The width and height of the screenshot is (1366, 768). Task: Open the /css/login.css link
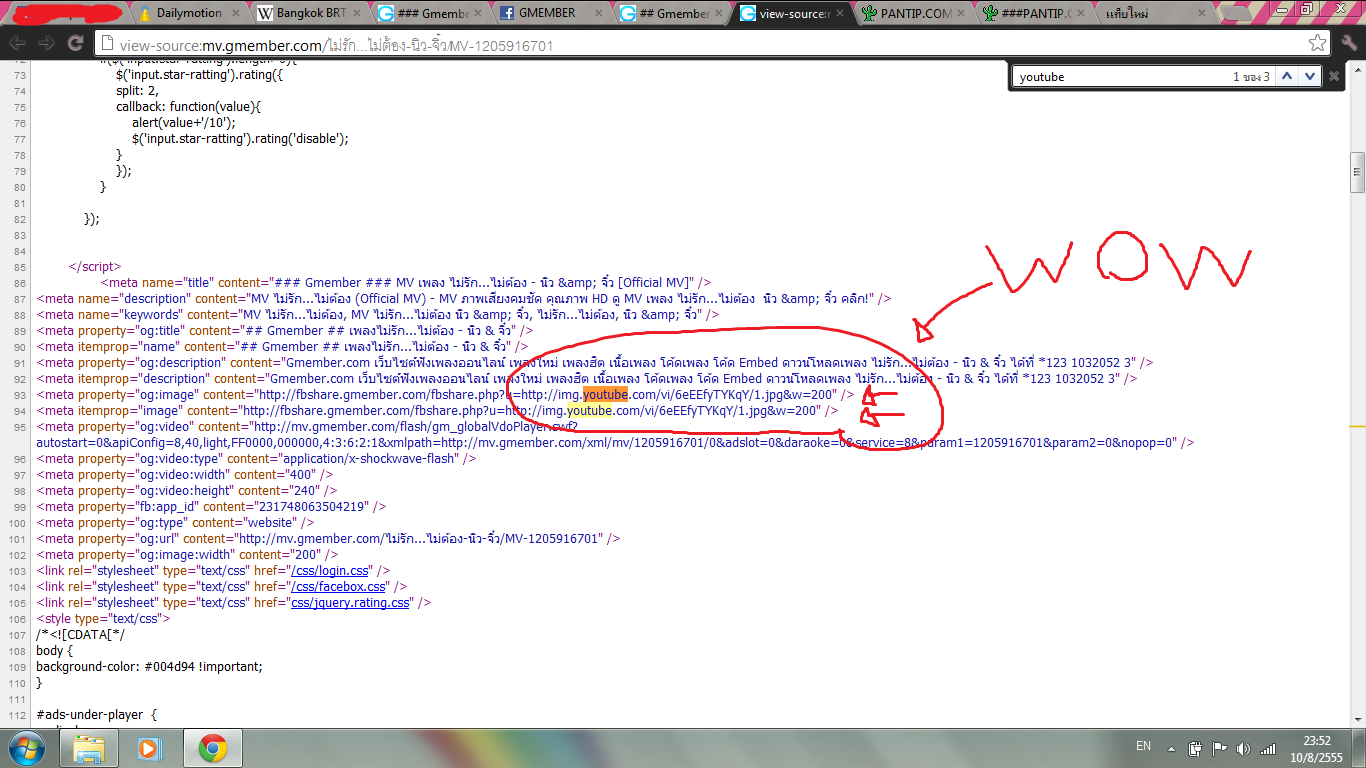tap(330, 571)
